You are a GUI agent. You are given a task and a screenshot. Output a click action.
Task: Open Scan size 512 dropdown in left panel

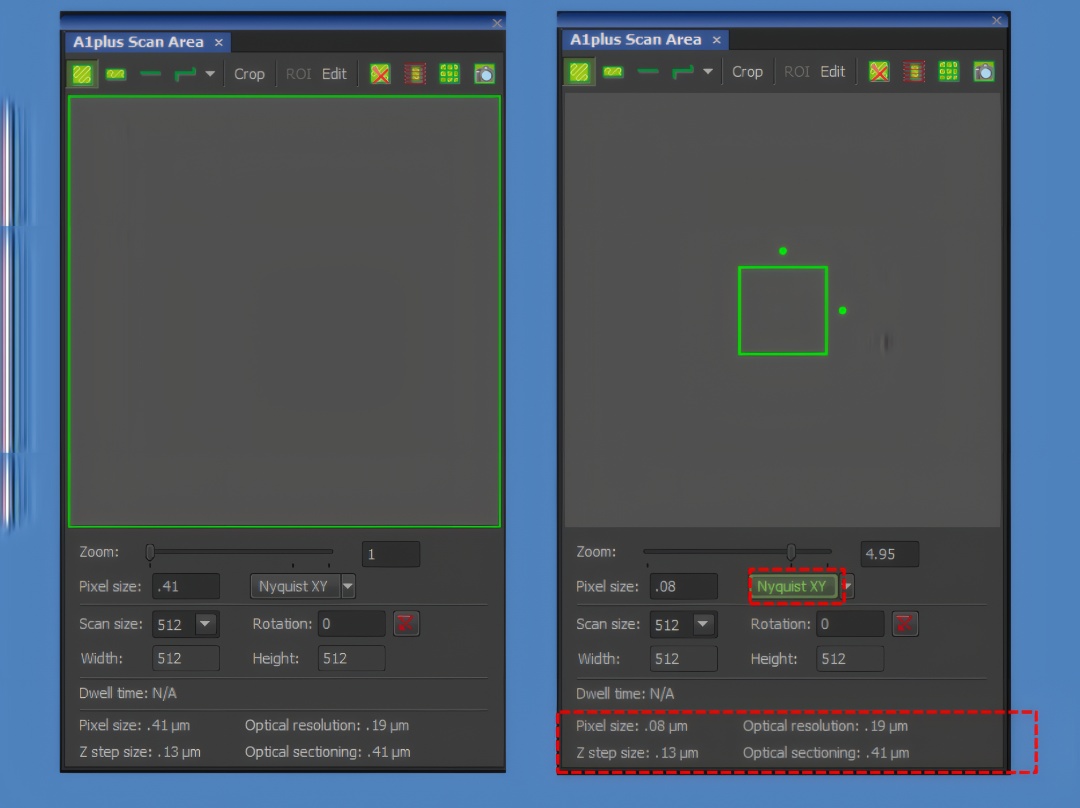205,624
